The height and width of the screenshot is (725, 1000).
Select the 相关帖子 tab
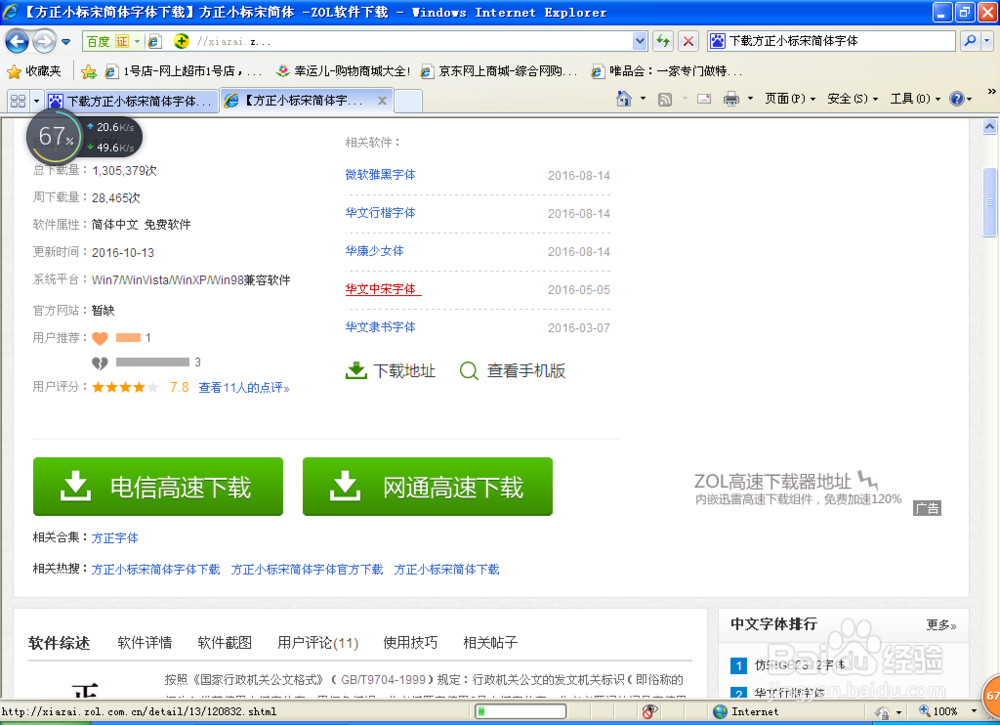(490, 643)
